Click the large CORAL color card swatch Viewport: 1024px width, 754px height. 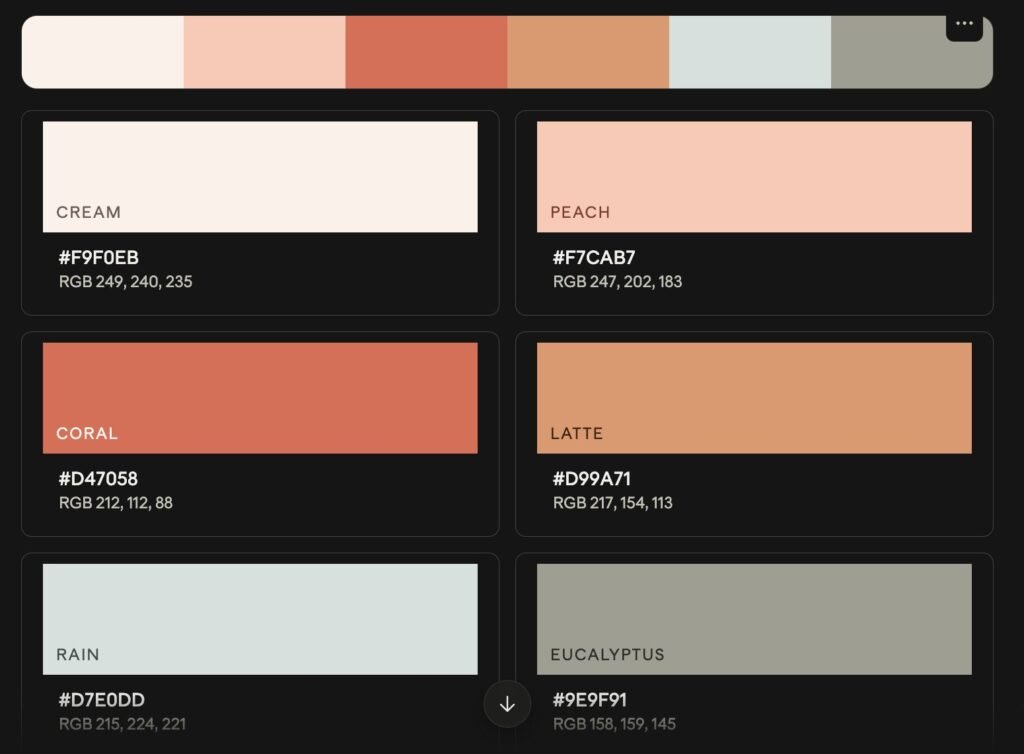(260, 398)
